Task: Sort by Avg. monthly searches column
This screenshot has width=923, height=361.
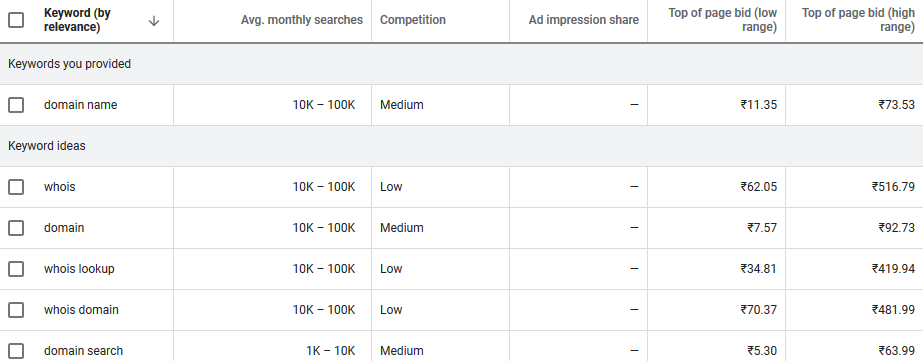Action: (x=302, y=20)
